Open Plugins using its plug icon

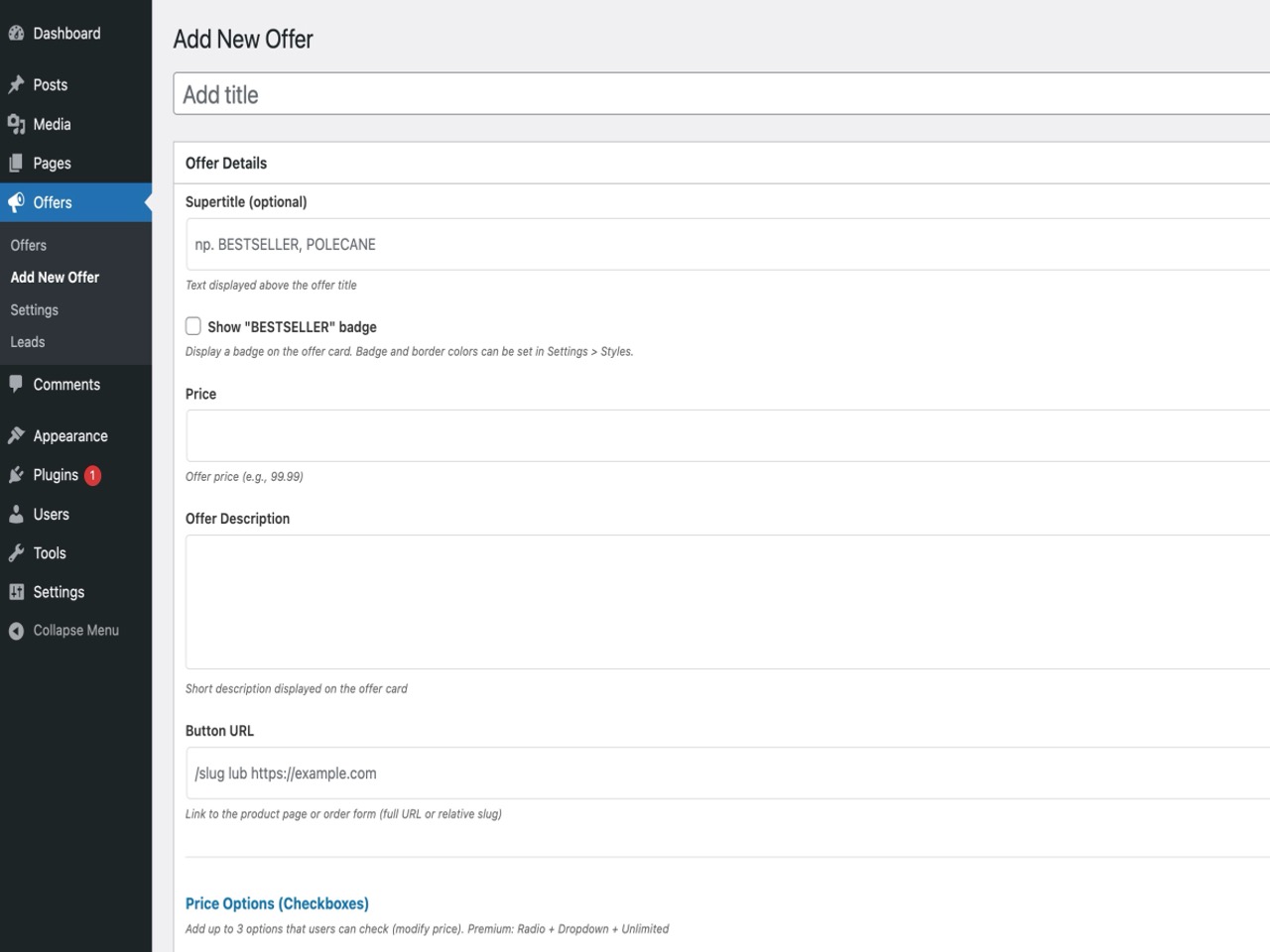(16, 474)
